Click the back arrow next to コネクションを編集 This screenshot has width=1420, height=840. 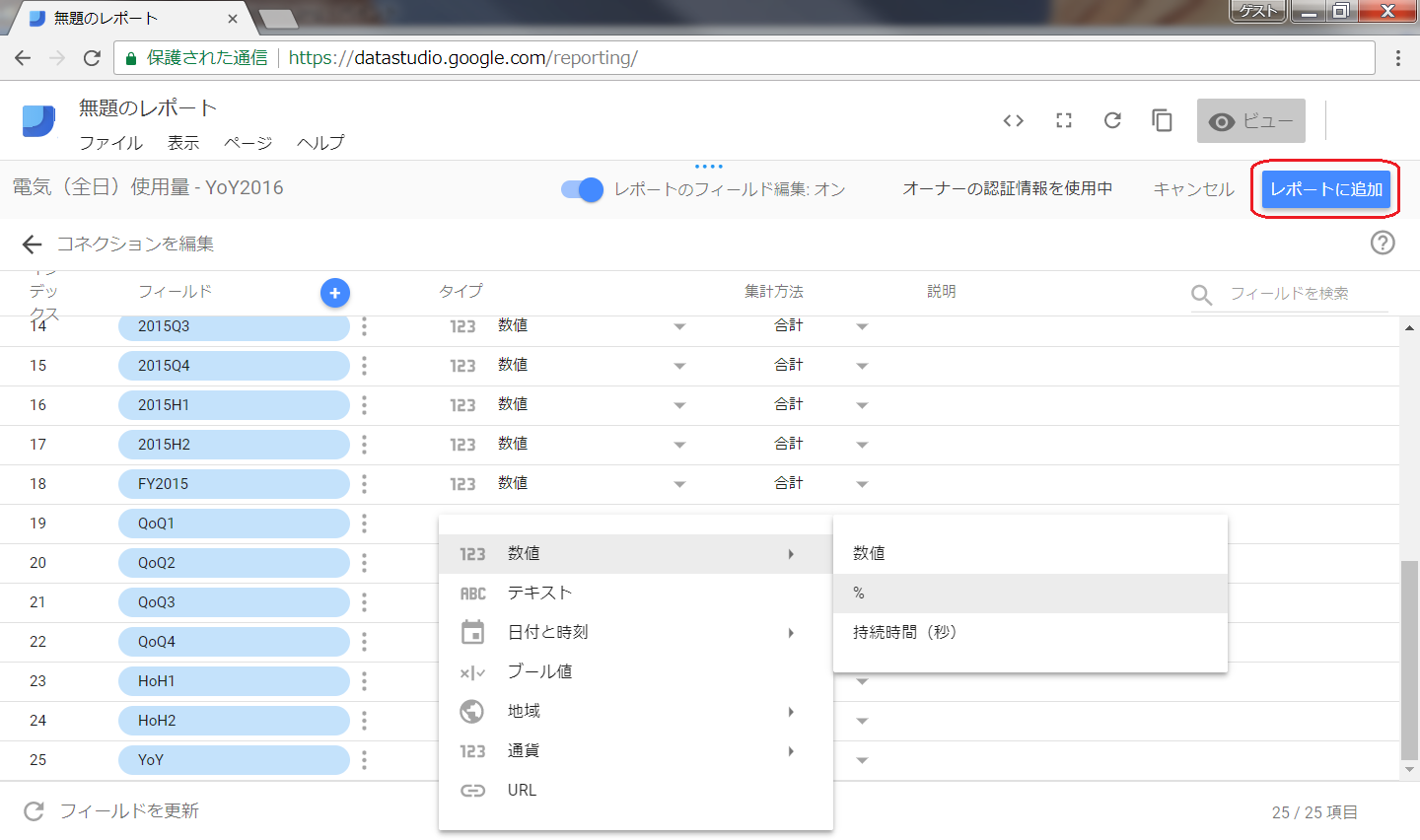coord(32,245)
